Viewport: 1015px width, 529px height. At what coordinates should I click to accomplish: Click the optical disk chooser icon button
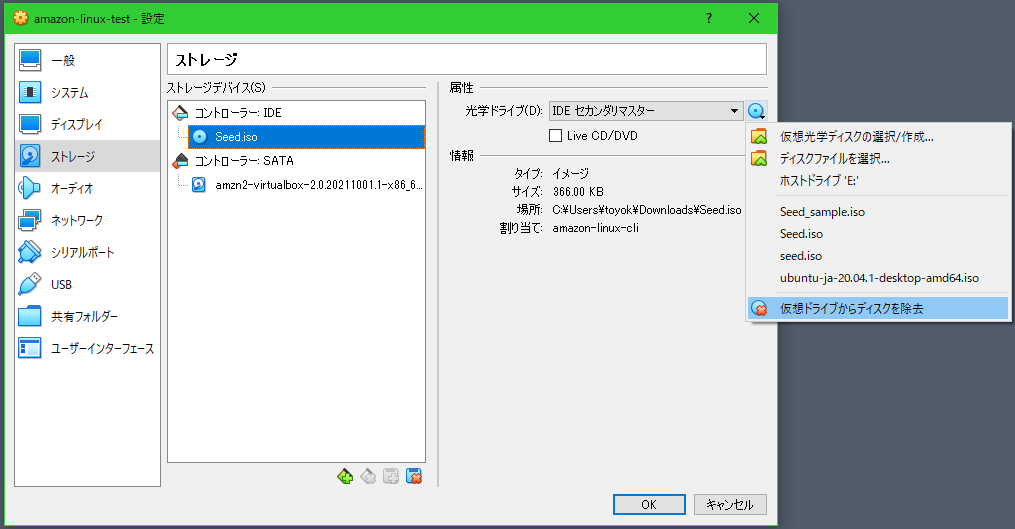pos(756,111)
